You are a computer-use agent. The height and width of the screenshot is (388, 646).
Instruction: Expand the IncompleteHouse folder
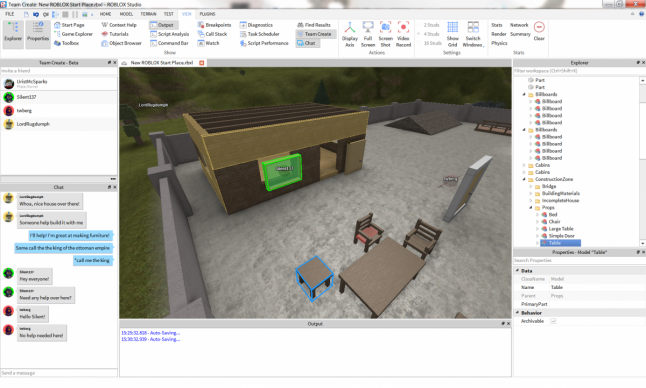tap(531, 201)
